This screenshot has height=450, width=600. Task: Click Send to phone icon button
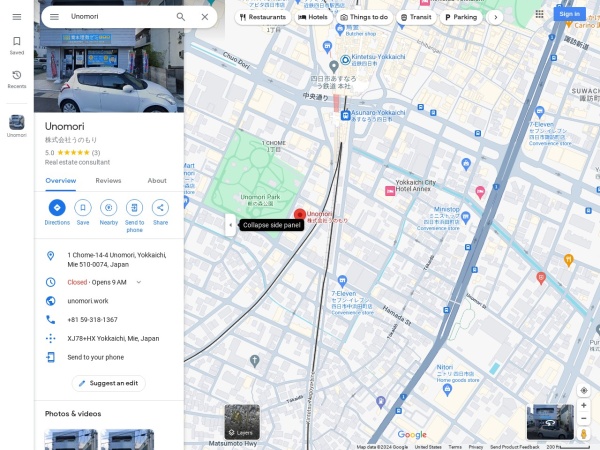coord(134,216)
